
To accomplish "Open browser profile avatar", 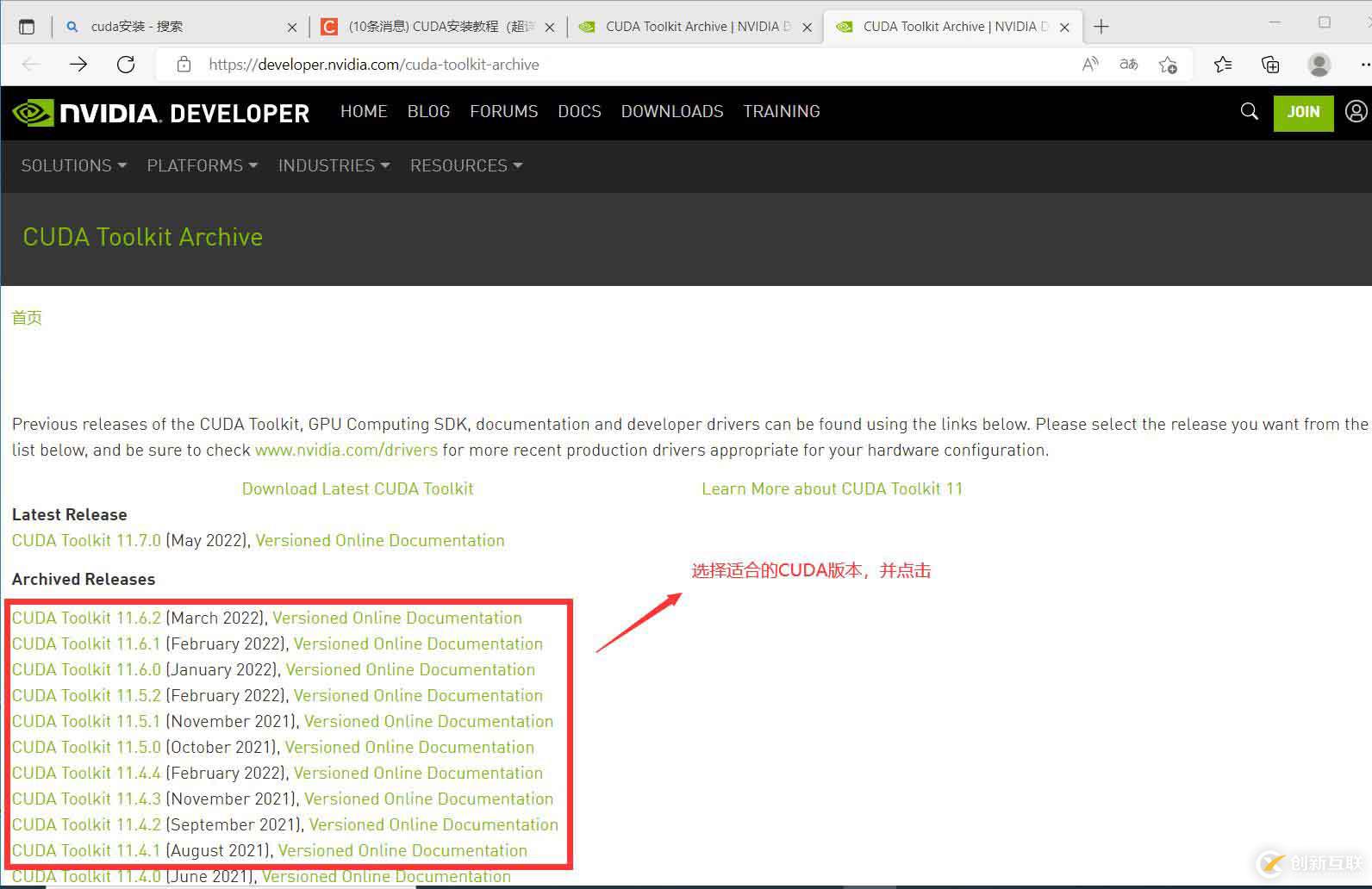I will 1319,64.
